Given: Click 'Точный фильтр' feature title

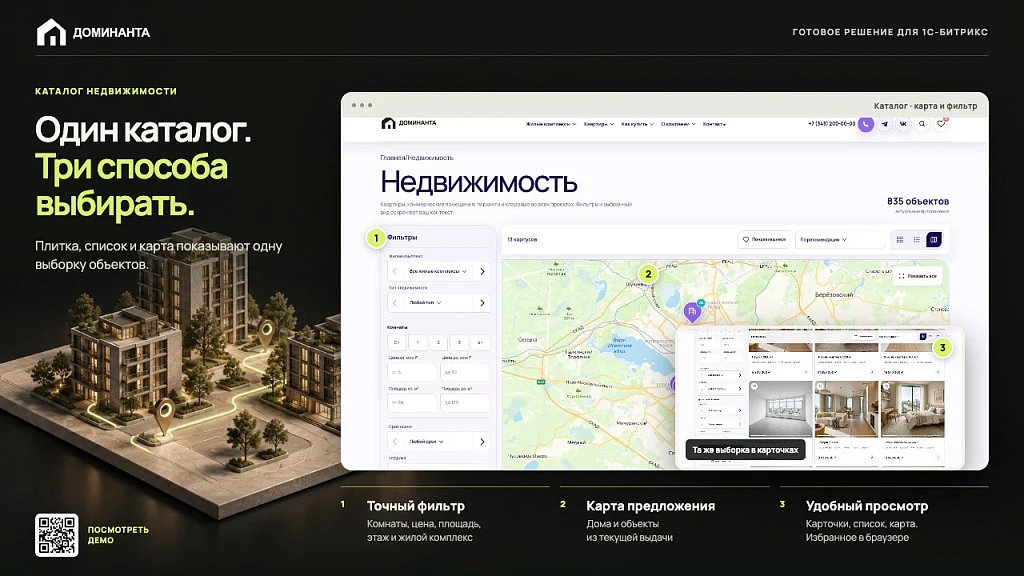Looking at the screenshot, I should [416, 506].
